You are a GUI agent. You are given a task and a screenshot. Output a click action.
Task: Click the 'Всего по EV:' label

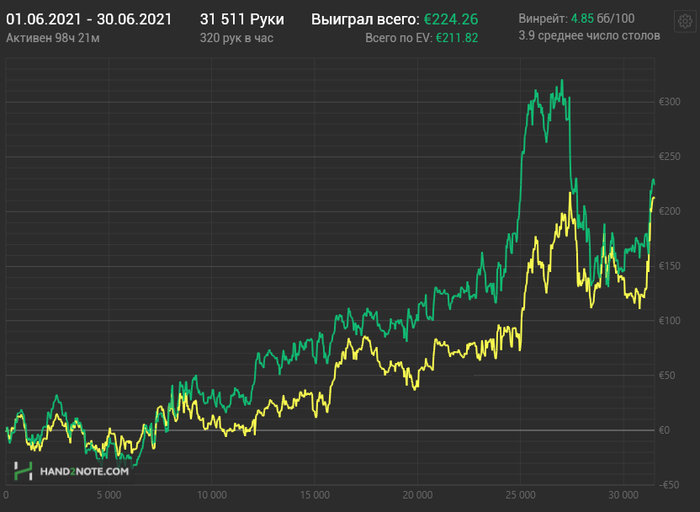click(399, 38)
